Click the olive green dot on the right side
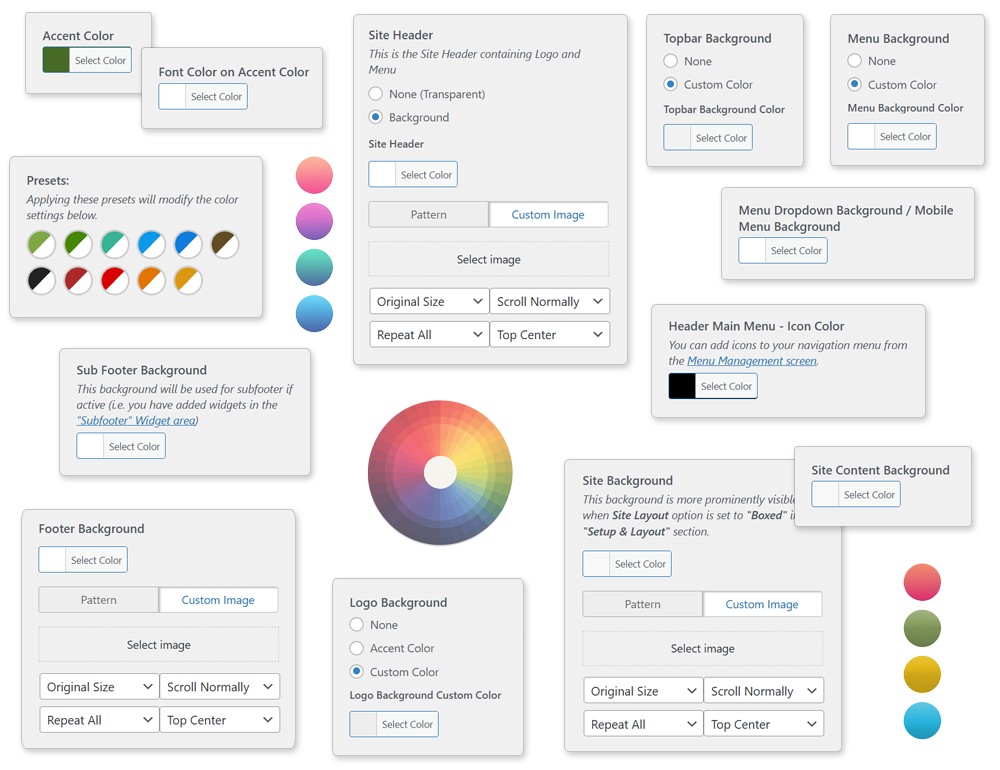Image resolution: width=1000 pixels, height=770 pixels. point(921,628)
